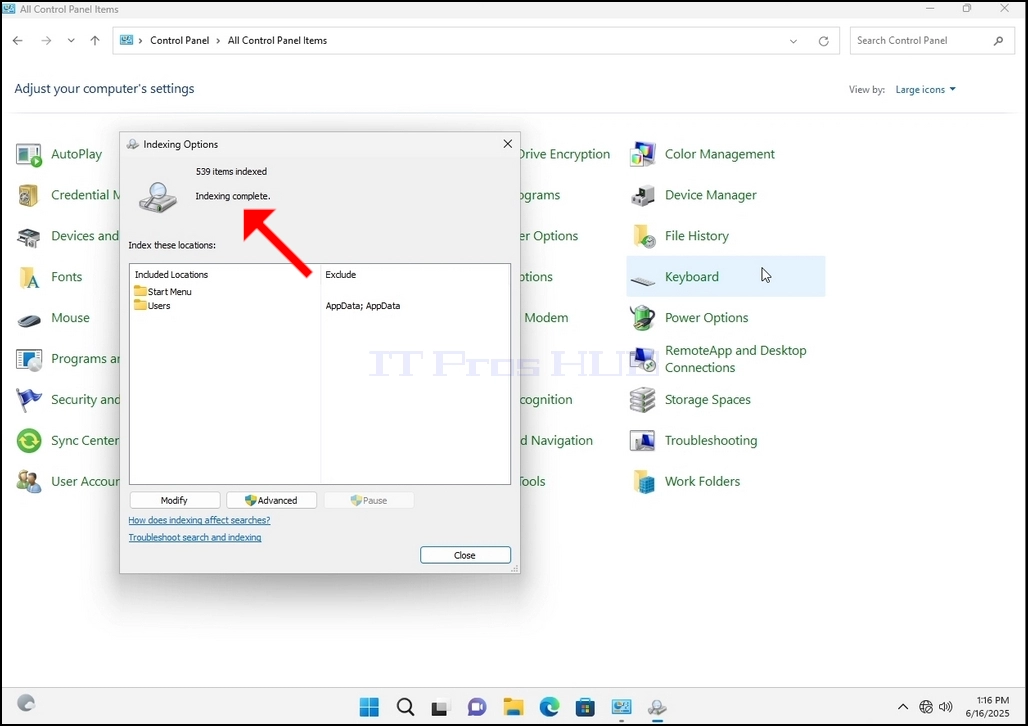Open the Credential Manager safe icon

pos(29,195)
